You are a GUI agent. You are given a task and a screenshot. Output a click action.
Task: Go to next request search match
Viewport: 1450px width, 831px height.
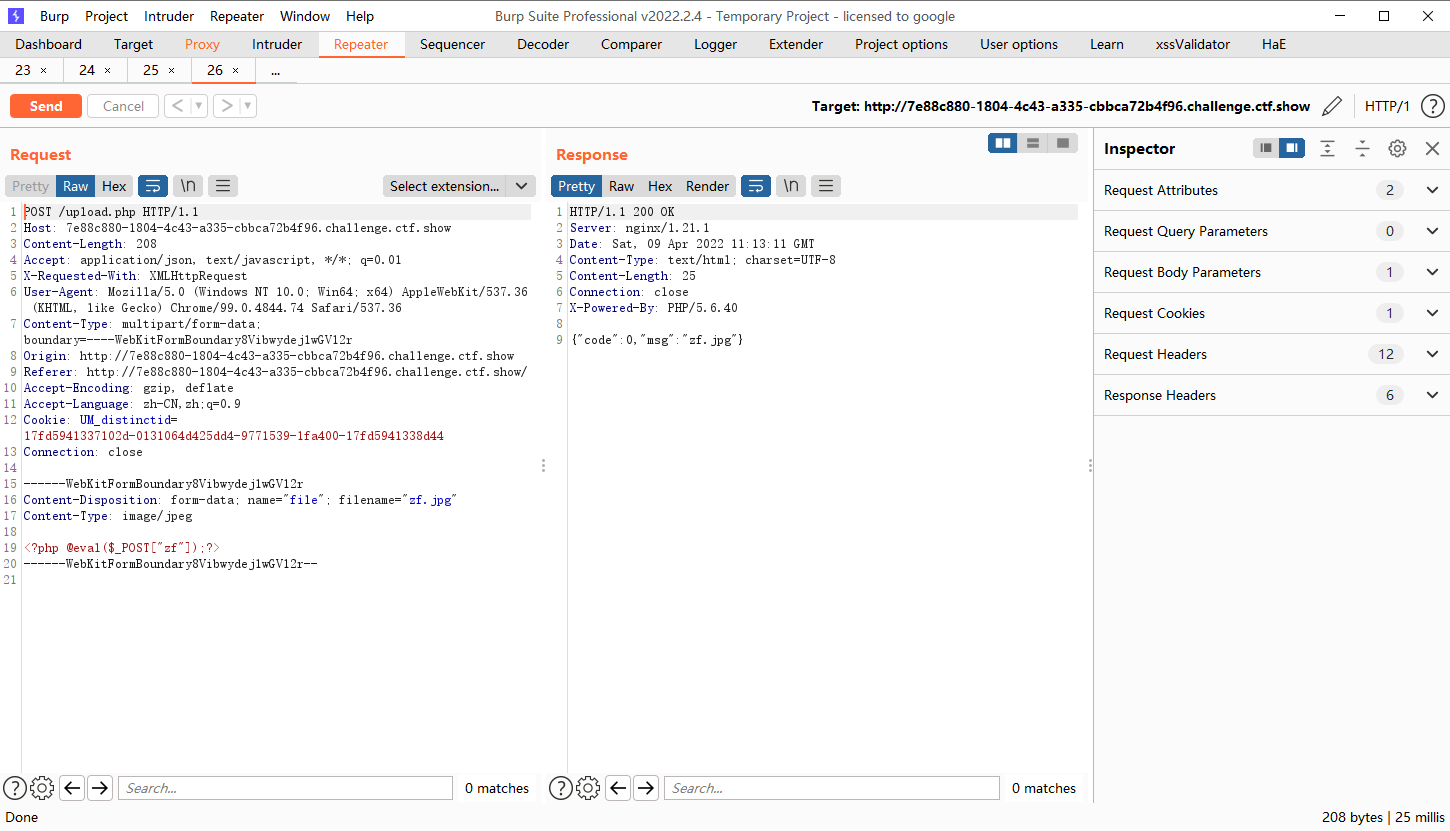100,788
